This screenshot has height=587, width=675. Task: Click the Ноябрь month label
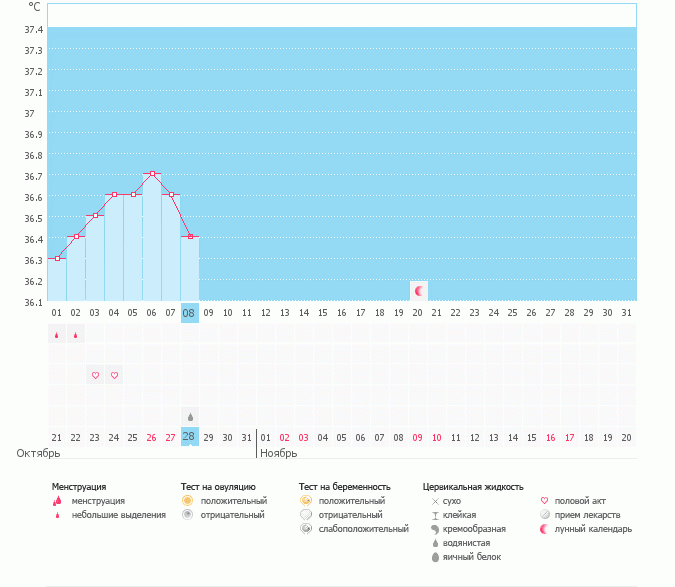(x=277, y=453)
